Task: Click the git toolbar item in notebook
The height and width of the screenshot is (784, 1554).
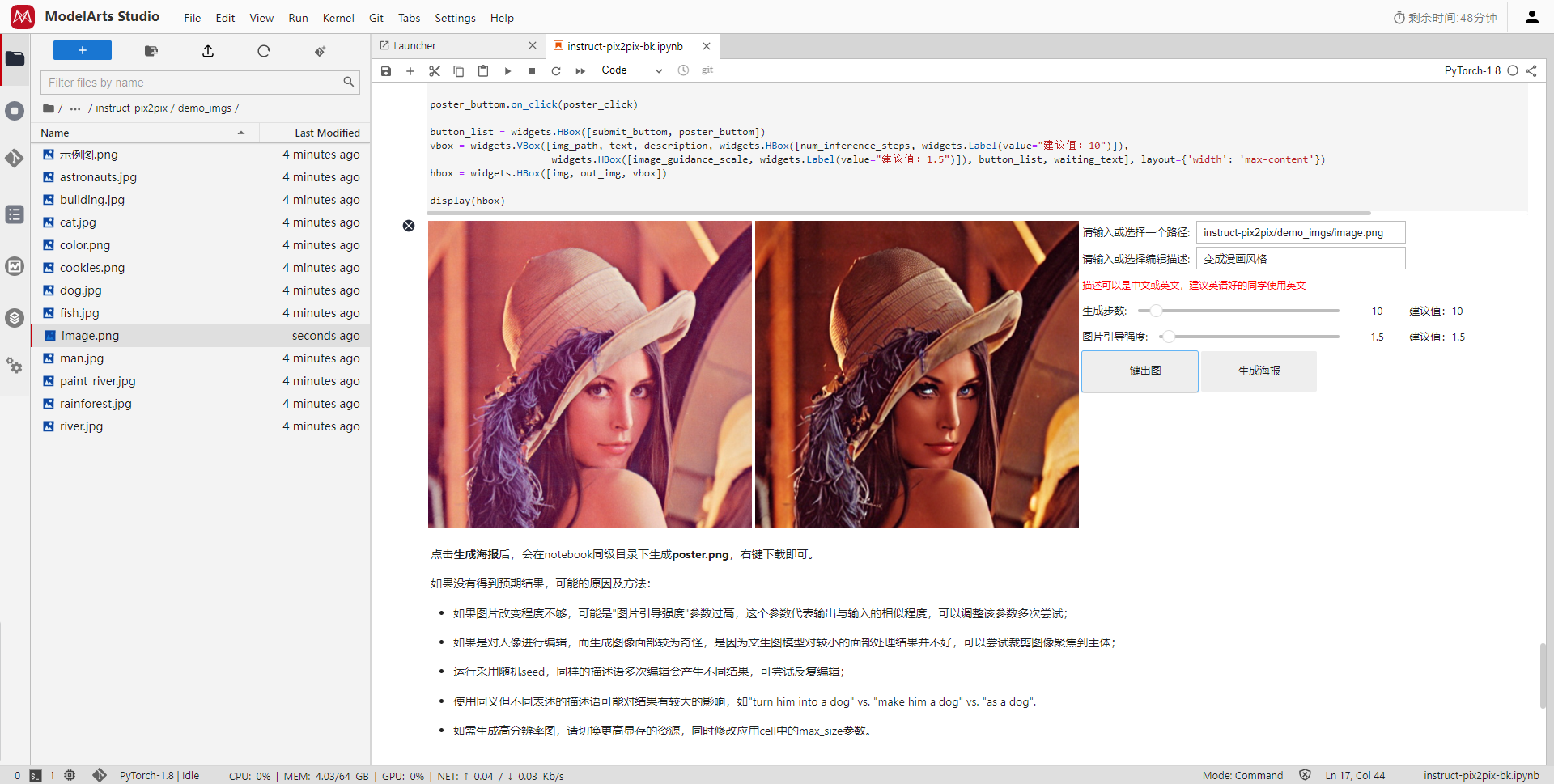Action: click(707, 70)
